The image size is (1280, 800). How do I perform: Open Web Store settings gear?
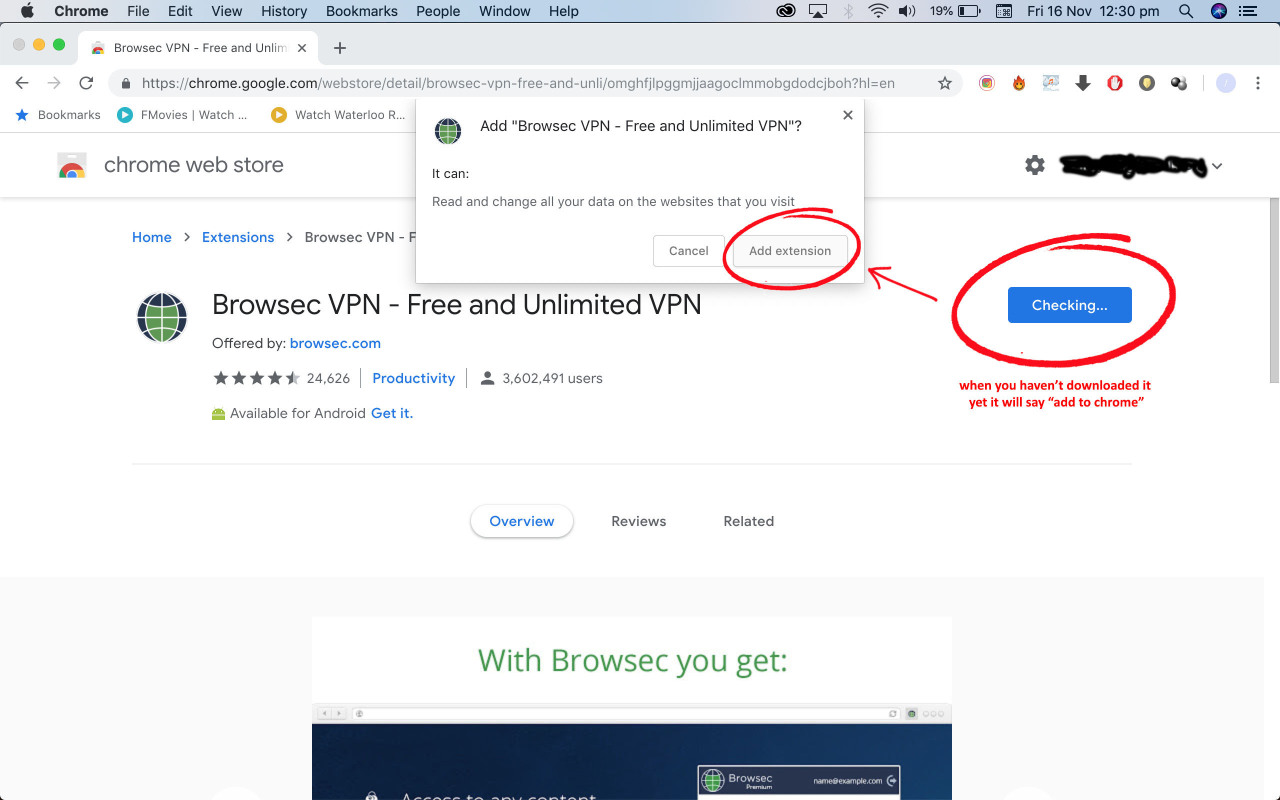1035,165
